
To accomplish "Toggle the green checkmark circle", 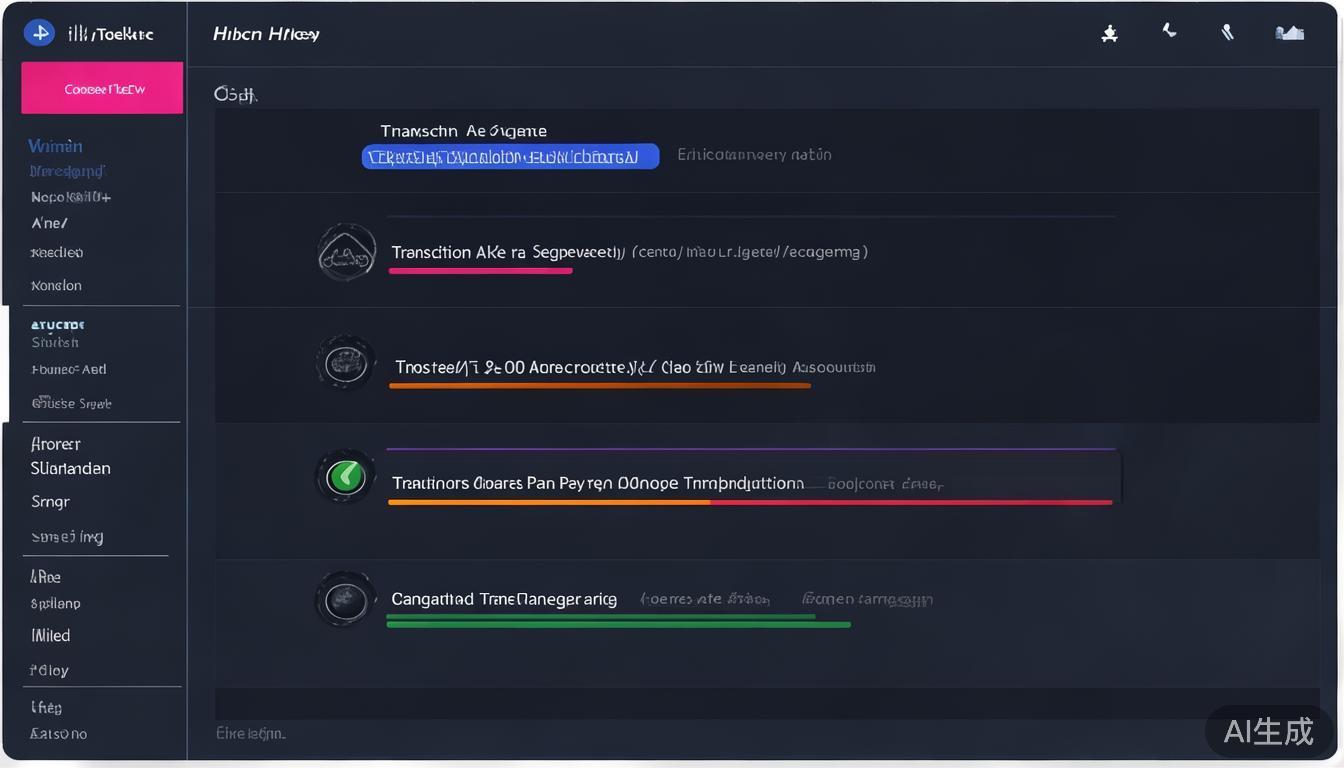I will (346, 477).
